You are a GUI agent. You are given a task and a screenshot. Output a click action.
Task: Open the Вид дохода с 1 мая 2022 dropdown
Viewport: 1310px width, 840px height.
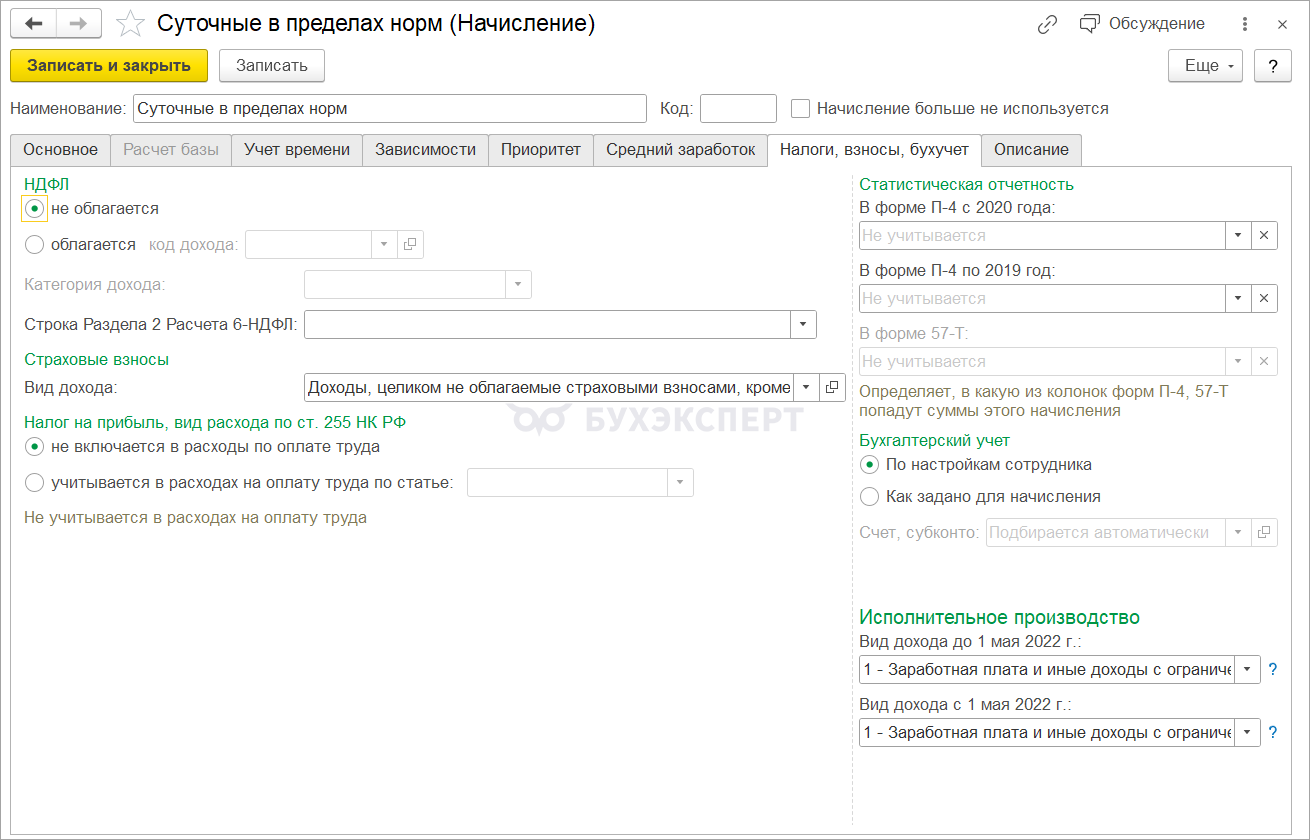[1247, 732]
